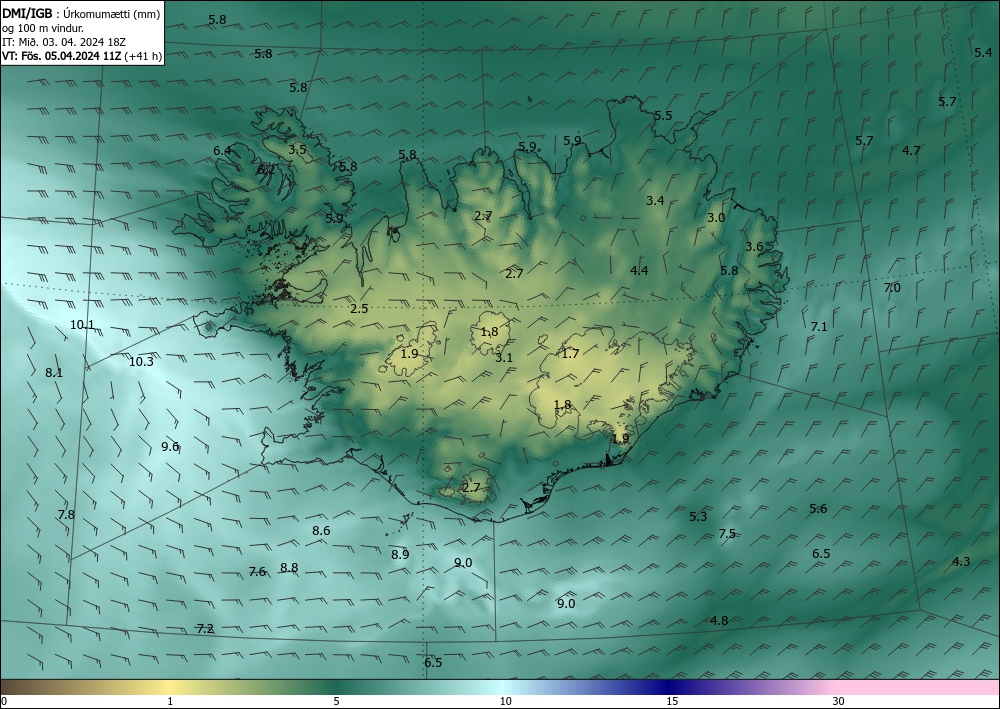Click the 8.1 value near the west edge

click(x=54, y=372)
